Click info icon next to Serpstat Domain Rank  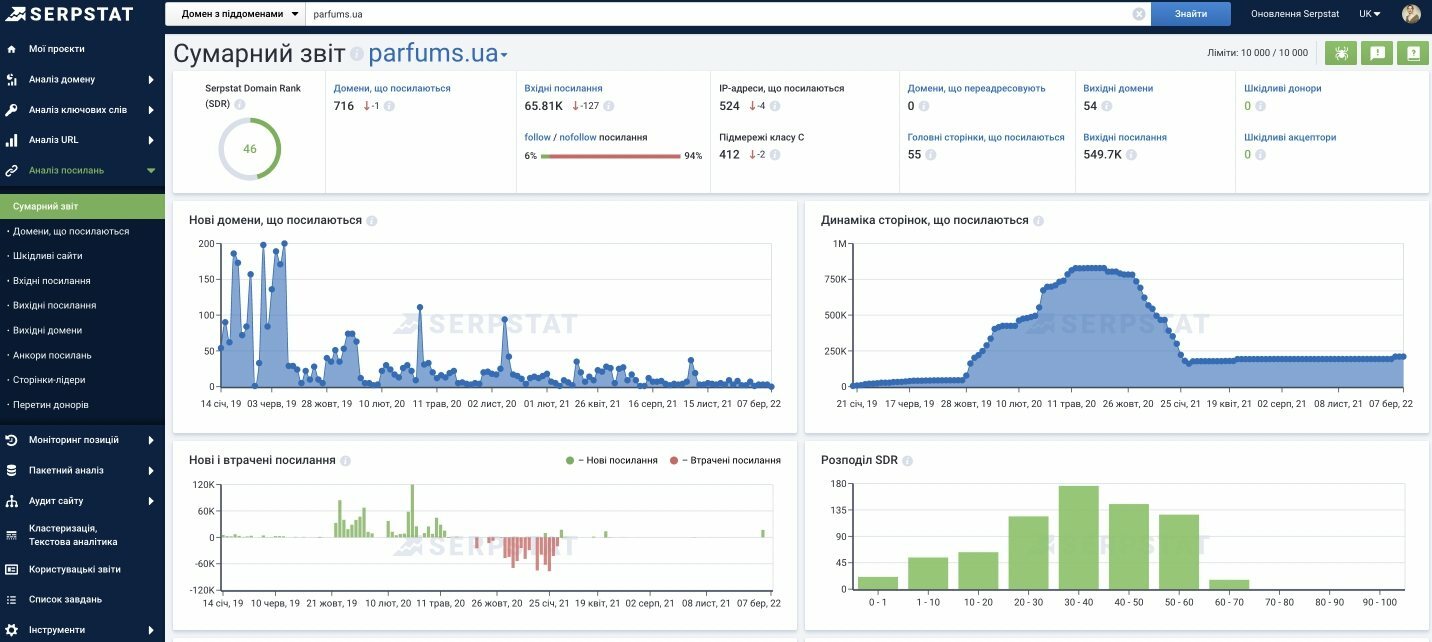[x=240, y=104]
